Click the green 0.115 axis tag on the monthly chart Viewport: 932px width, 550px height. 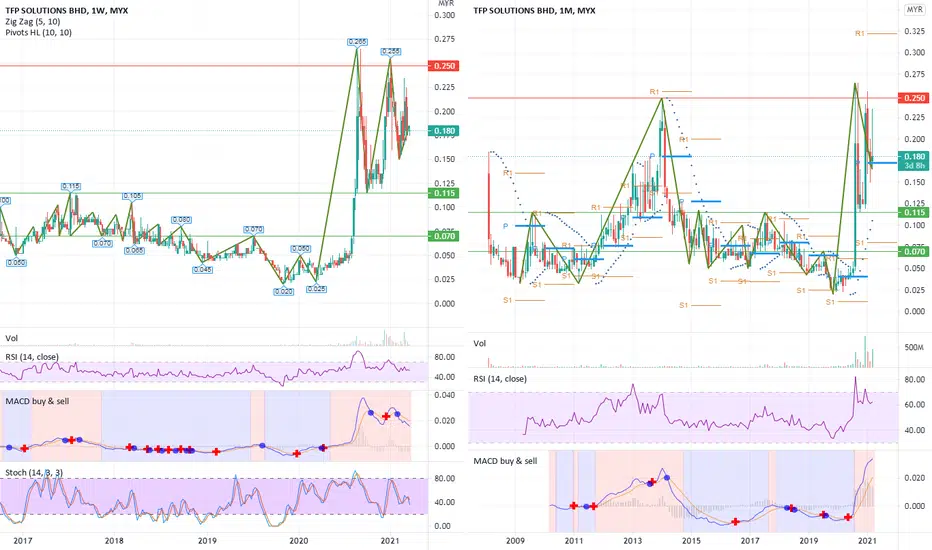[914, 213]
